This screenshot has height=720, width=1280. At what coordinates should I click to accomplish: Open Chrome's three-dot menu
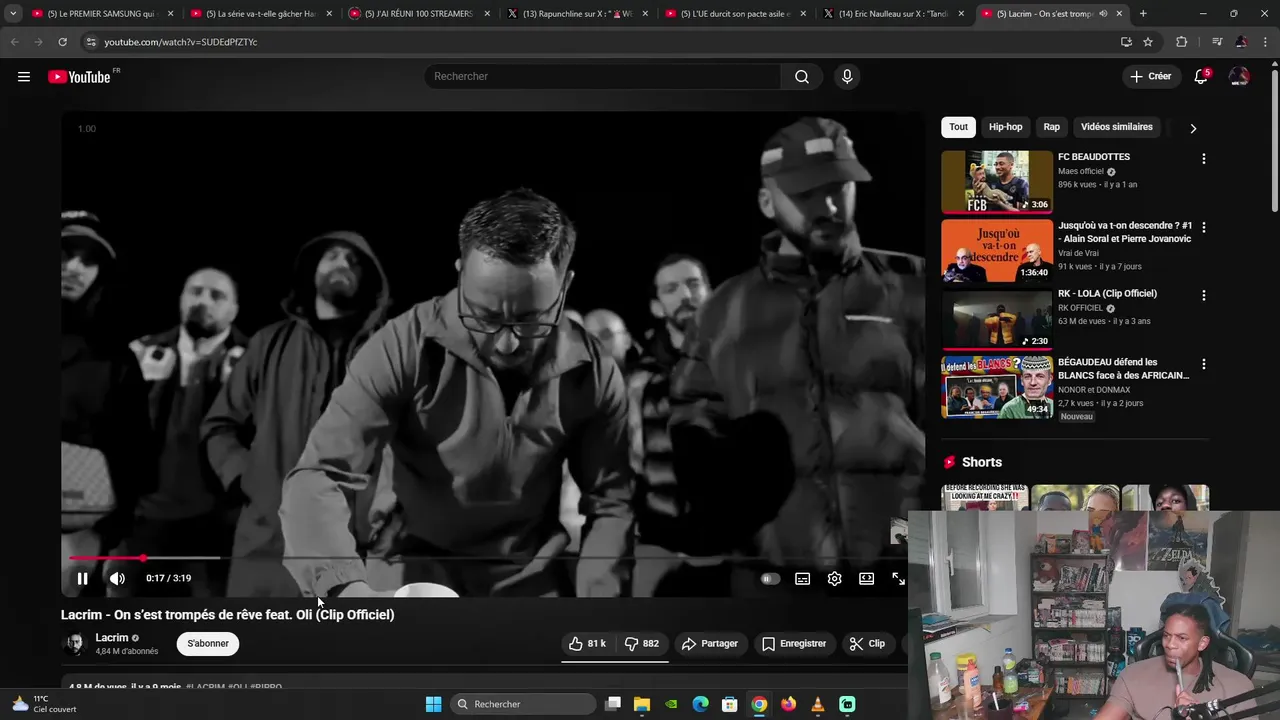pos(1266,42)
